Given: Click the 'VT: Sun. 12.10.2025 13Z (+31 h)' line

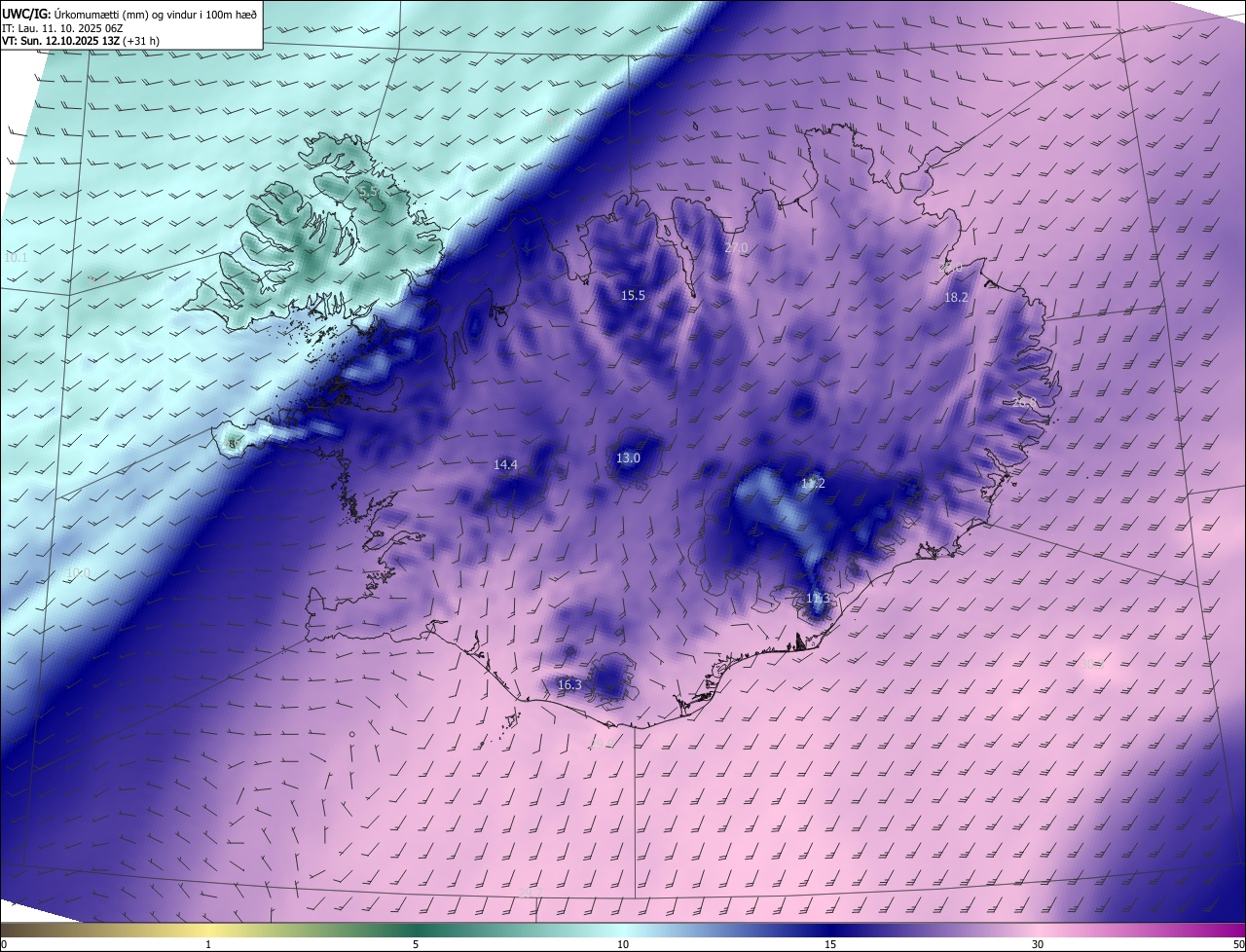Looking at the screenshot, I should [x=80, y=42].
